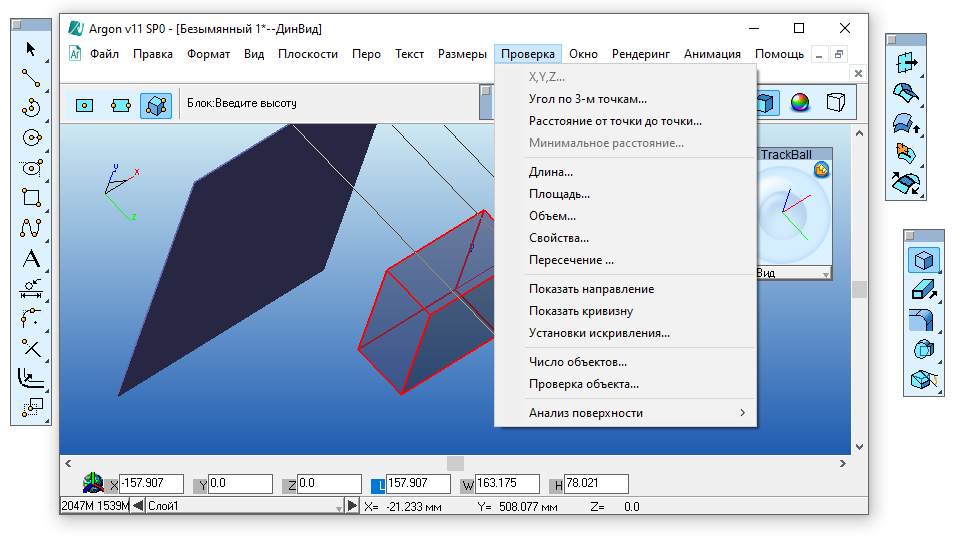This screenshot has height=536, width=971.
Task: Open the Плоскости menu
Action: (308, 54)
